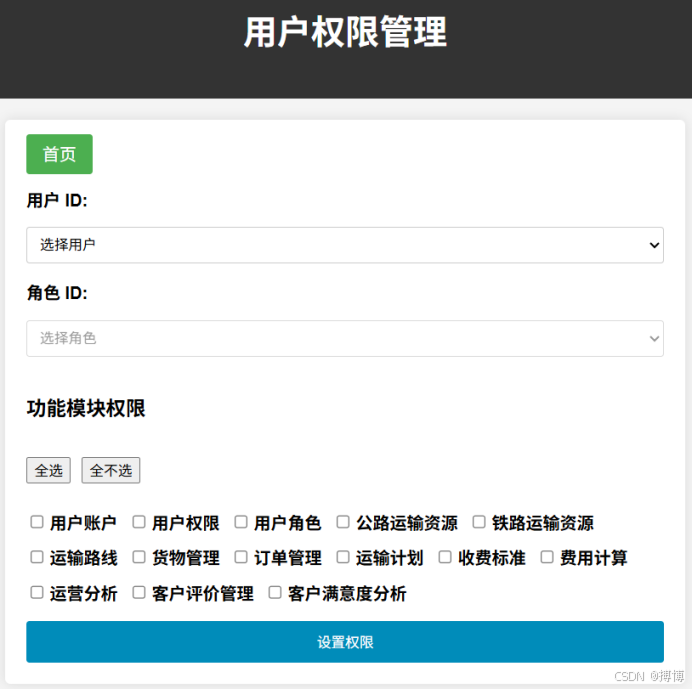Tick the 订单管理 checkbox
Viewport: 692px width, 690px height.
click(x=241, y=557)
